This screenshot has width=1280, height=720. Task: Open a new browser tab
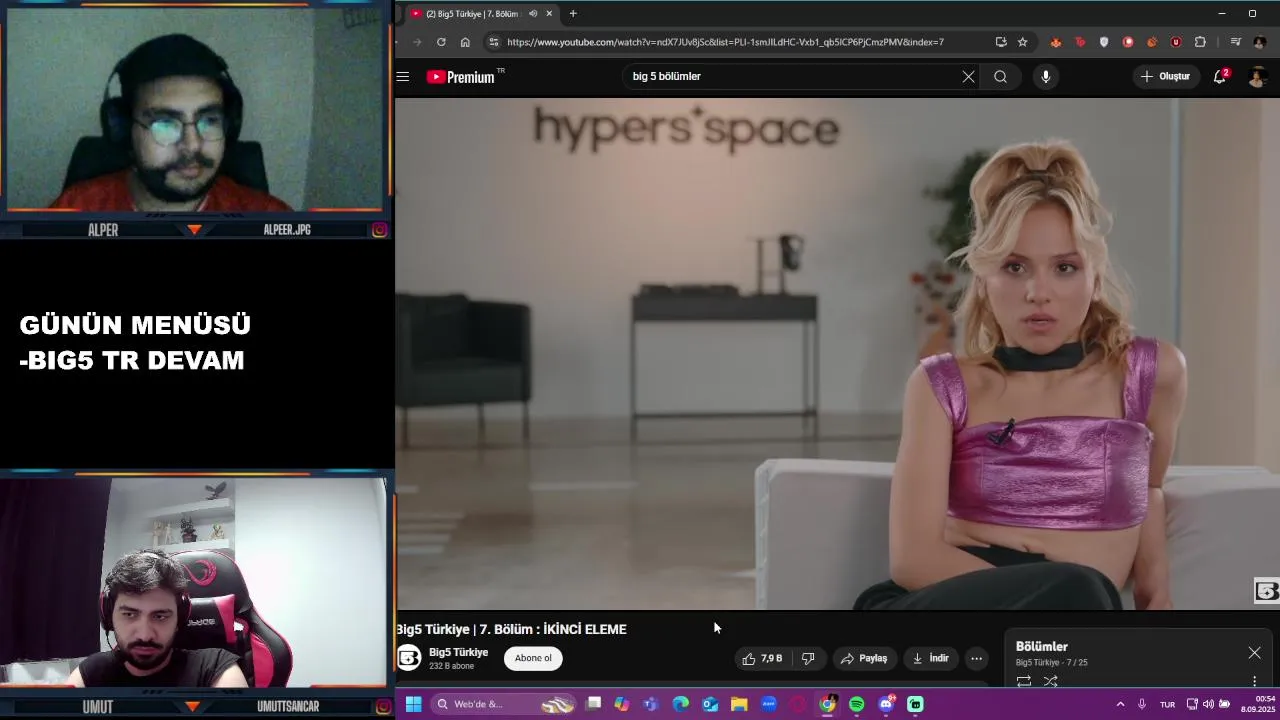coord(573,13)
